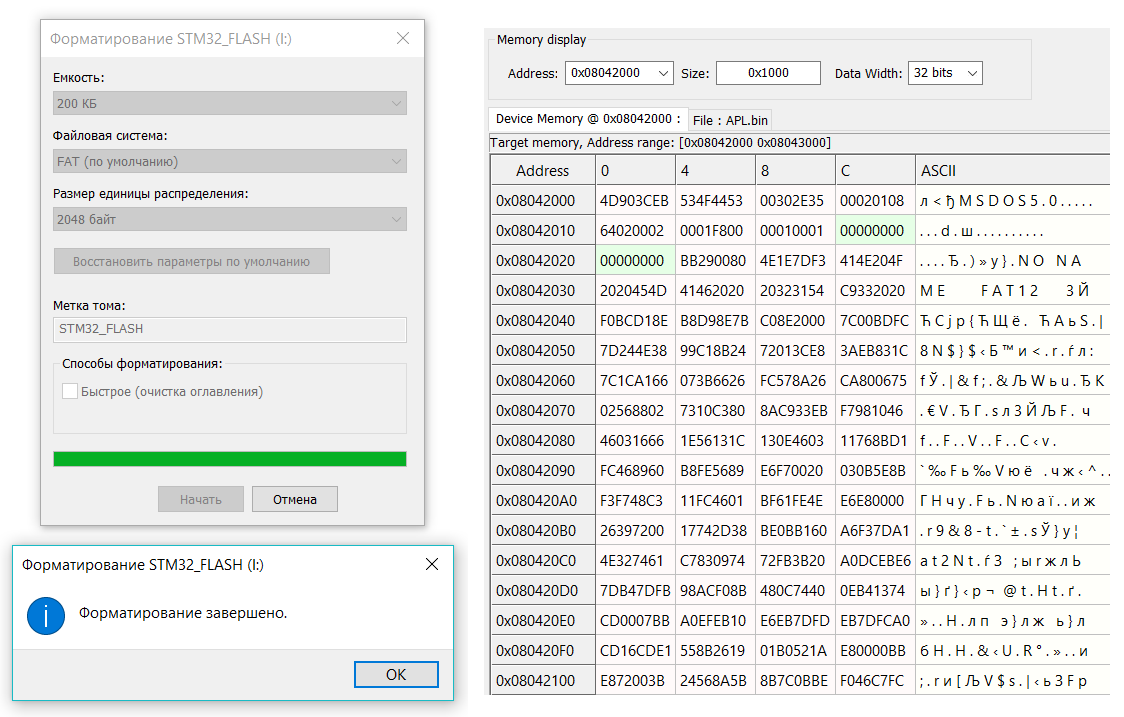1124x717 pixels.
Task: Select memory cell 0001F800
Action: point(715,231)
